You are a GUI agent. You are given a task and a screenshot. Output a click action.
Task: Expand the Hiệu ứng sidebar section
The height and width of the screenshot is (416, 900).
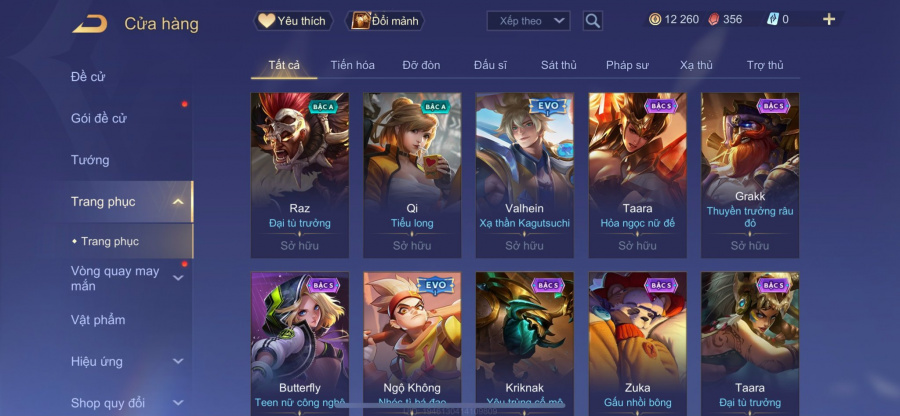click(x=178, y=361)
